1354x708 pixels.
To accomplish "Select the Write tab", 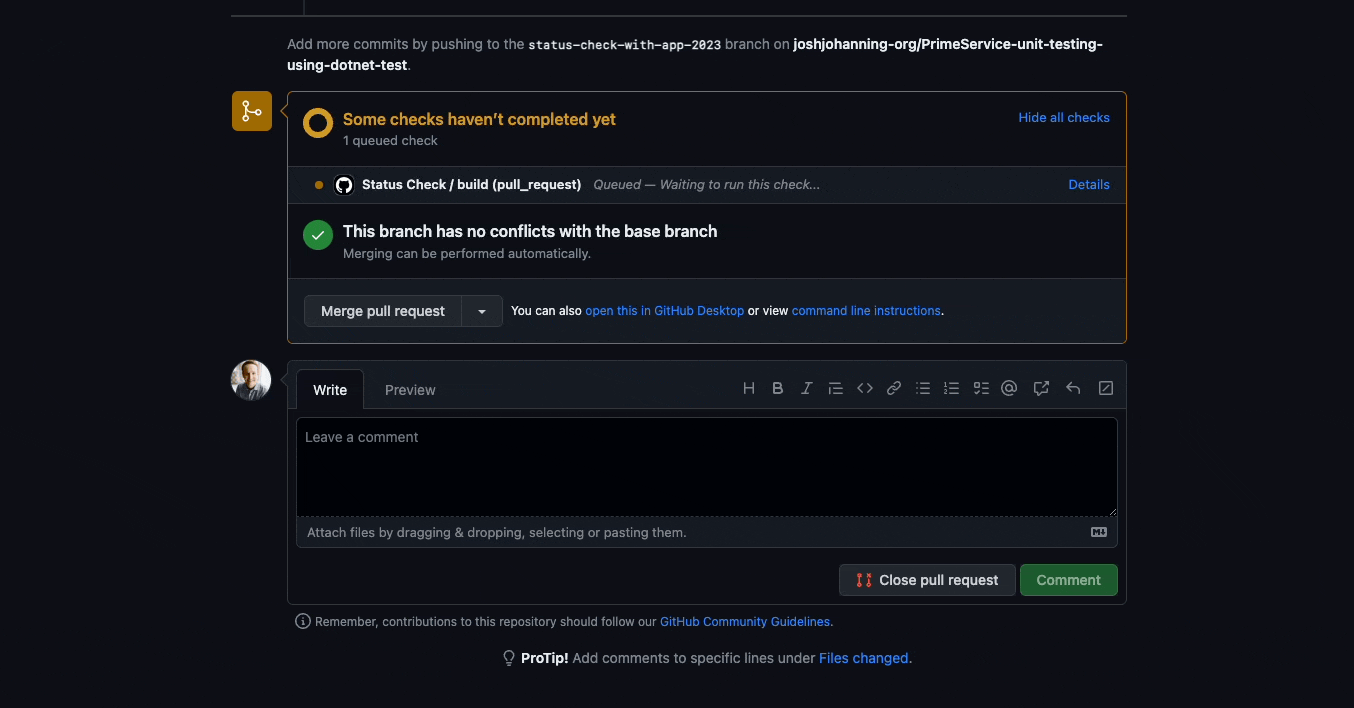I will (x=330, y=390).
